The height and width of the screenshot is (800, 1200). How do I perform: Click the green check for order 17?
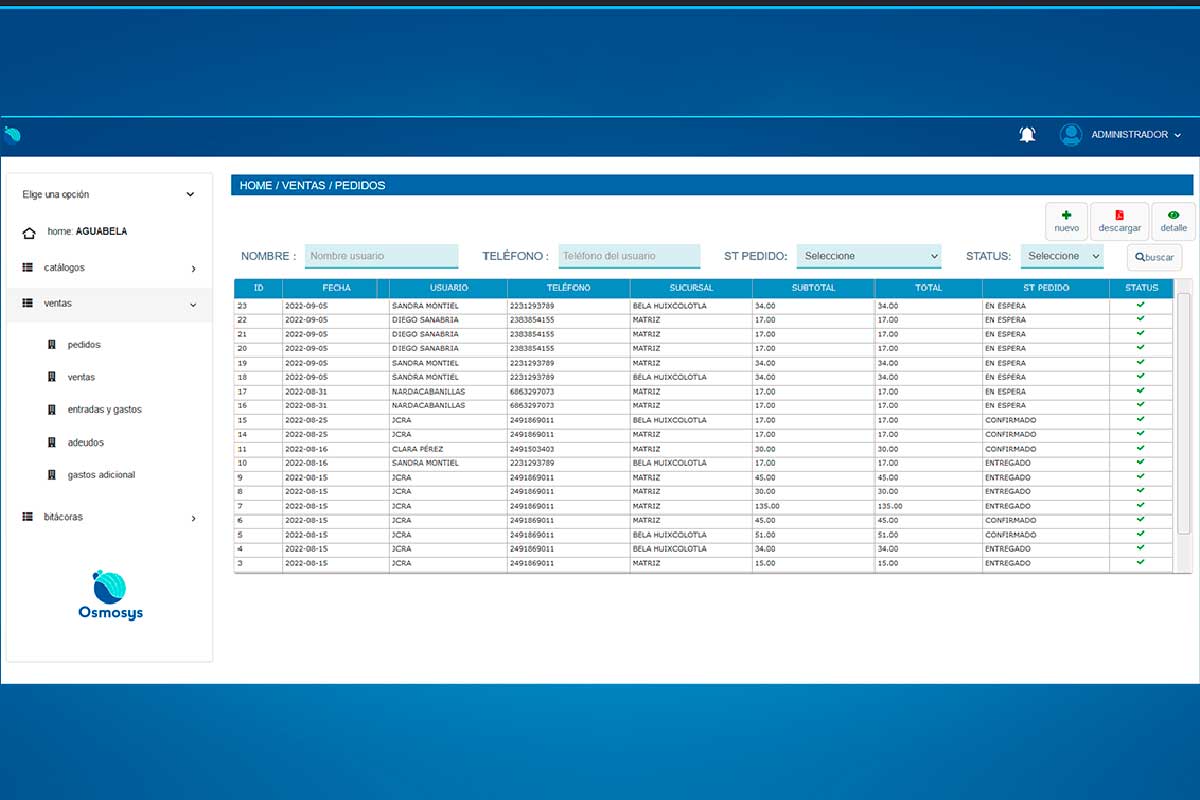click(x=1140, y=390)
